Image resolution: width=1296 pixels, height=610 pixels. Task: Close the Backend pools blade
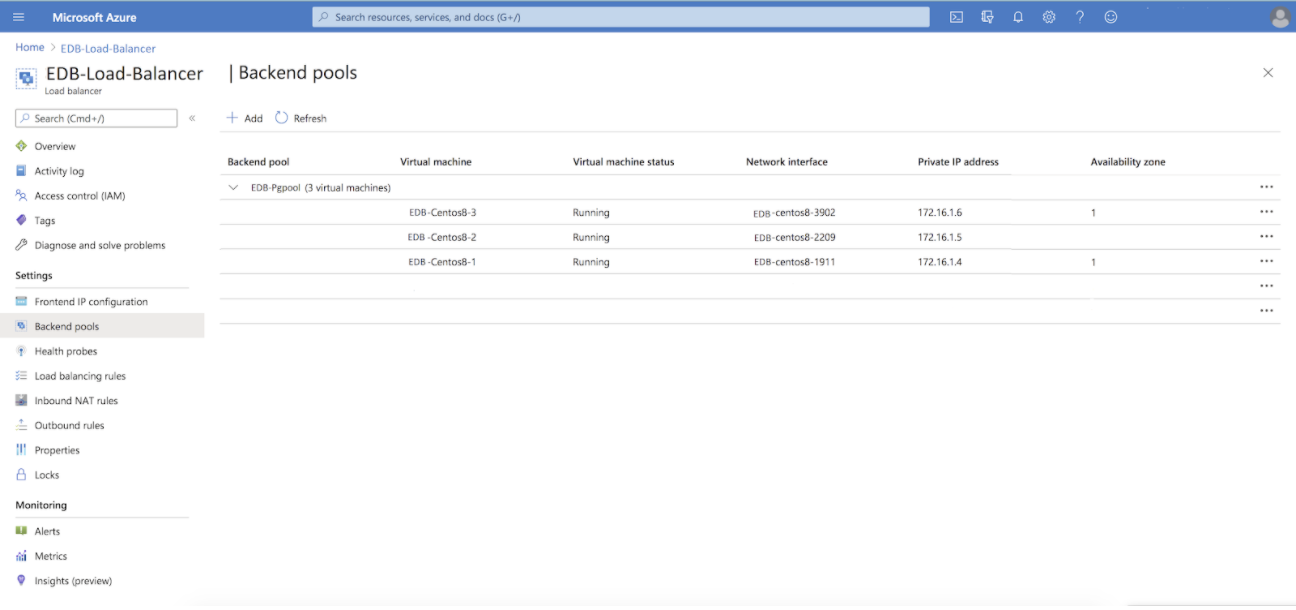pos(1268,73)
